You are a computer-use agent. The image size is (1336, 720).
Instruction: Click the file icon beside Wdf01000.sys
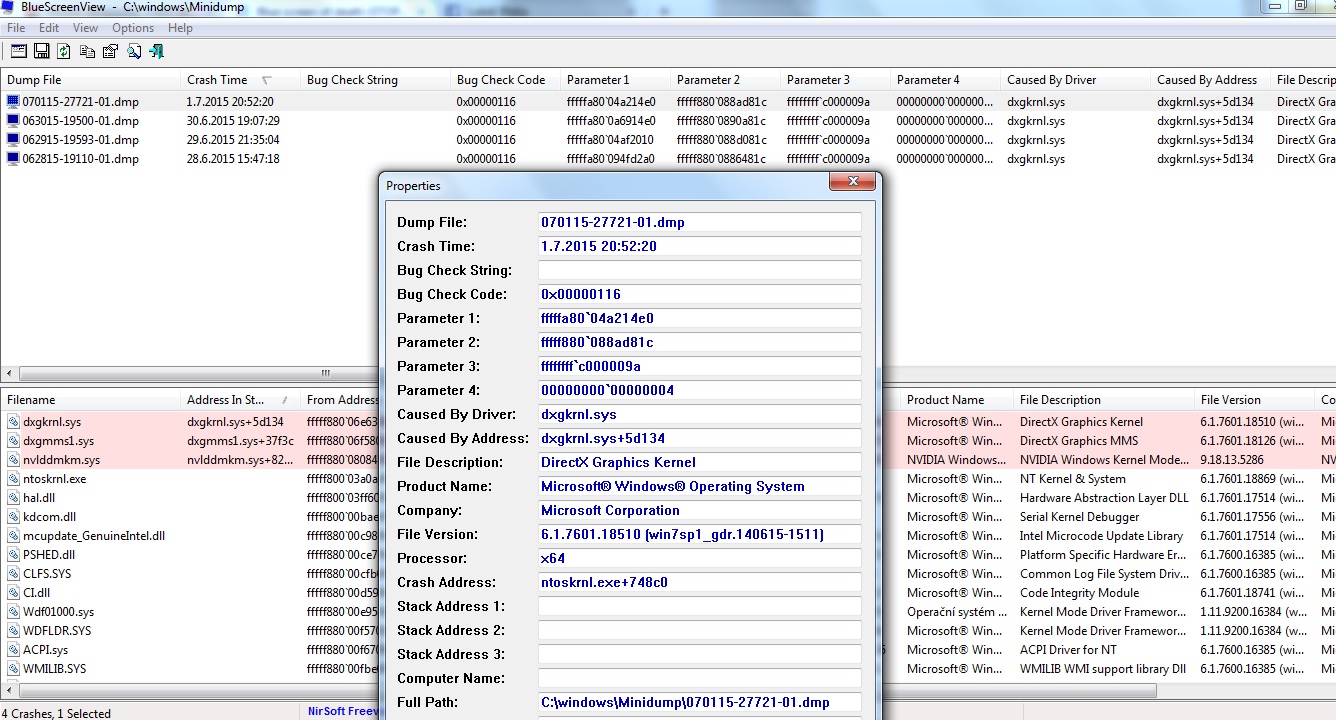[x=13, y=612]
